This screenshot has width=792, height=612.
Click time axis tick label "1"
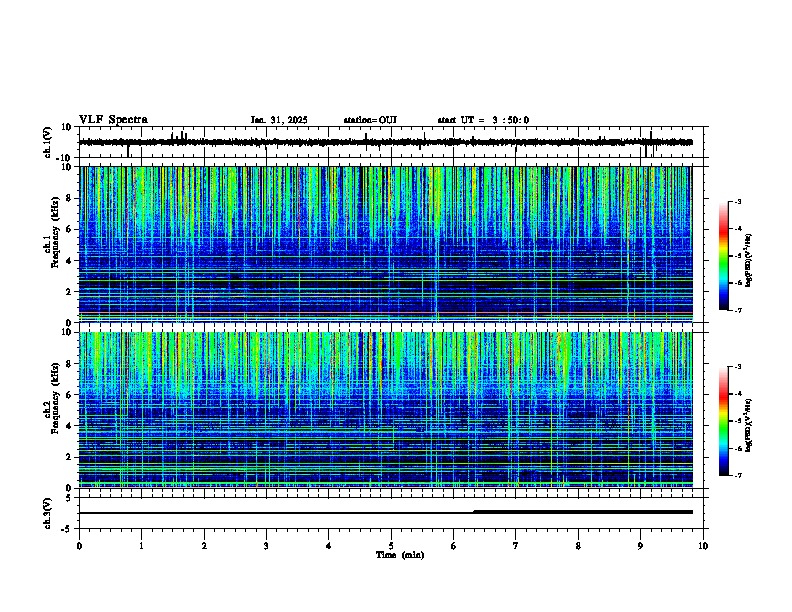141,546
